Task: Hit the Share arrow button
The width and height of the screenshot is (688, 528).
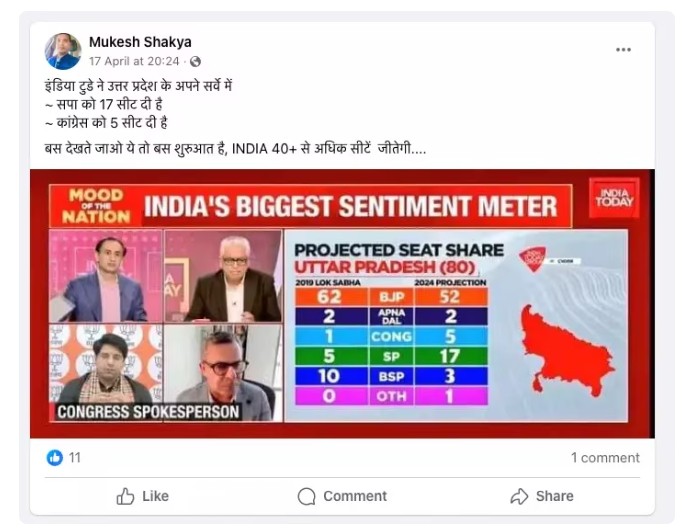Action: tap(542, 496)
